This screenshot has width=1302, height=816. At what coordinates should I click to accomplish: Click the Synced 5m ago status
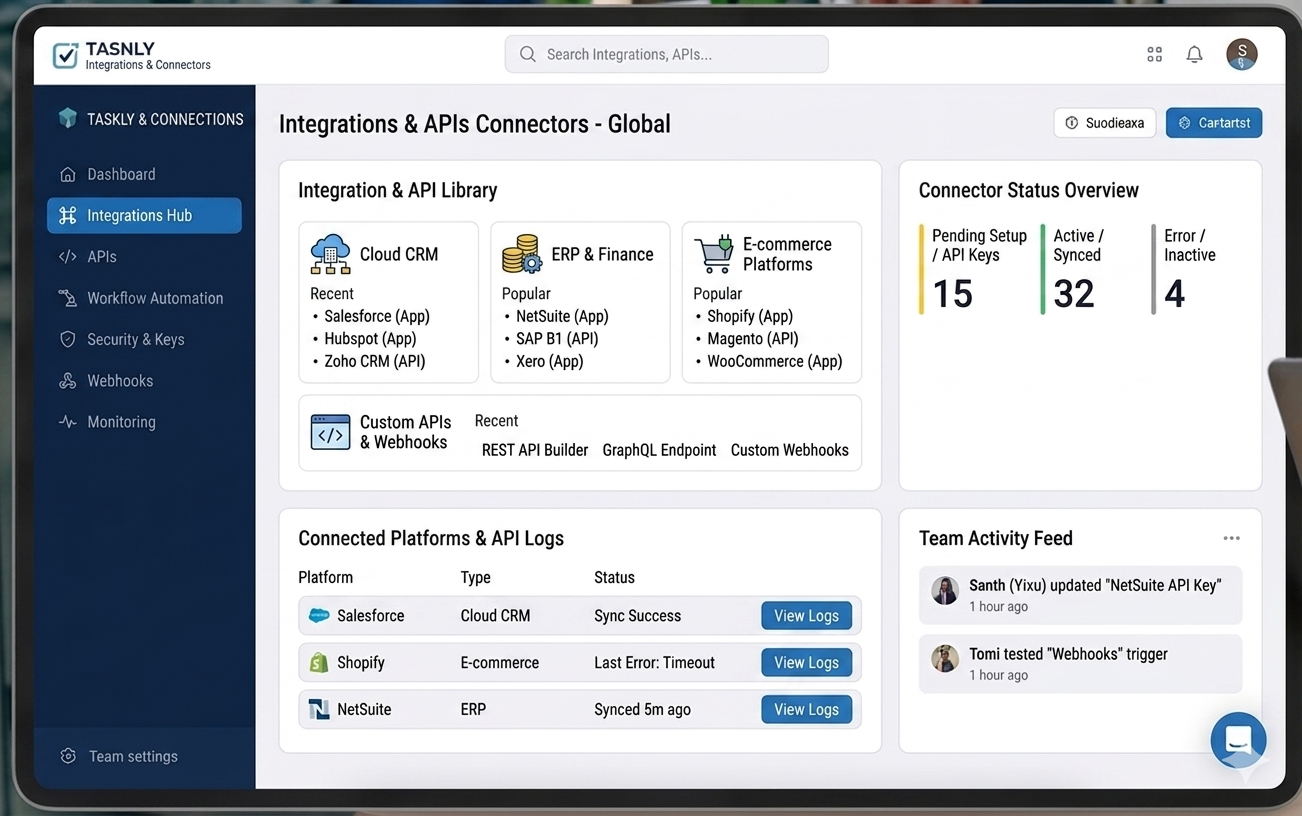642,709
